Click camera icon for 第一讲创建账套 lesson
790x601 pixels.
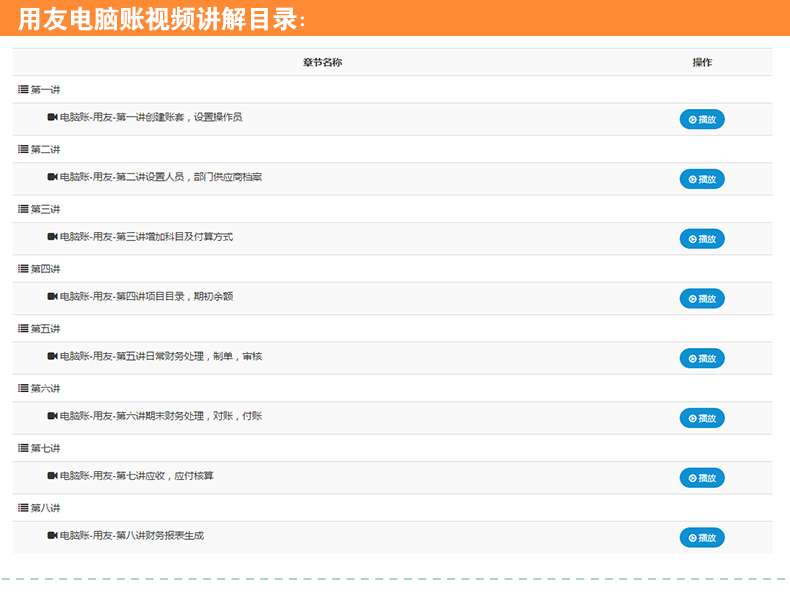[x=52, y=117]
